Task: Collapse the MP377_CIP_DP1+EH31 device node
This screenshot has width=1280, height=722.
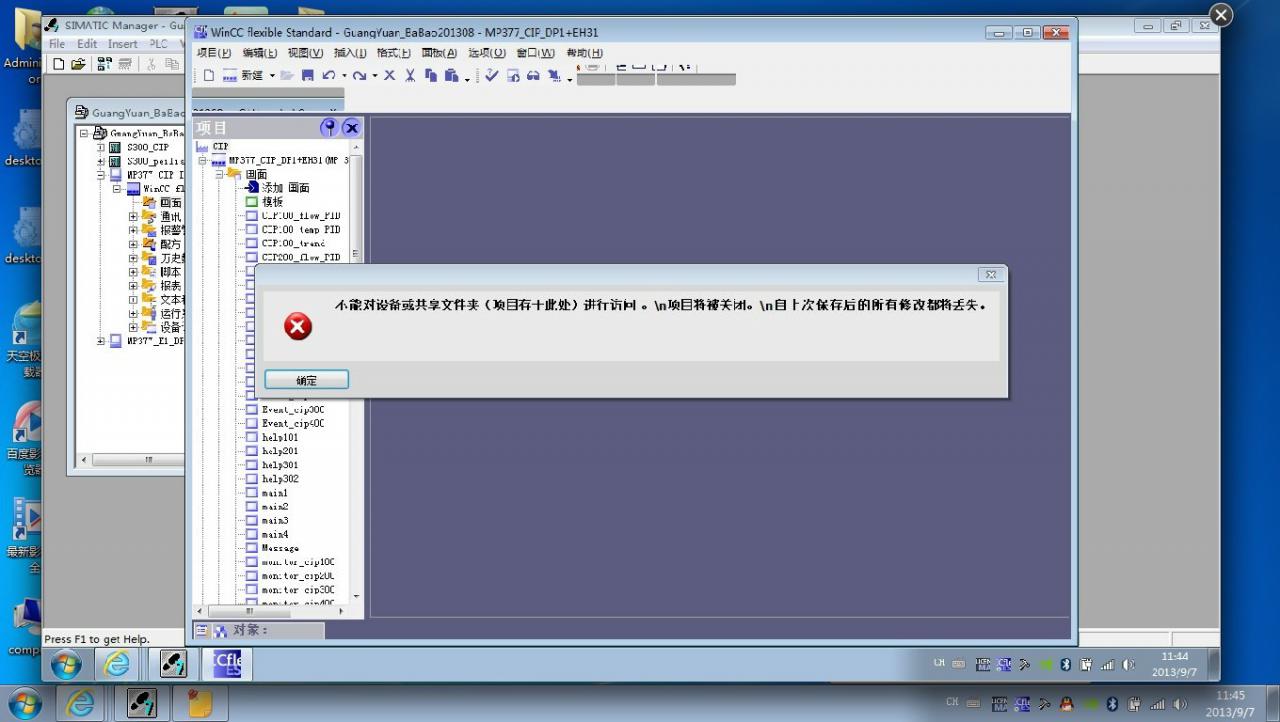Action: point(202,160)
